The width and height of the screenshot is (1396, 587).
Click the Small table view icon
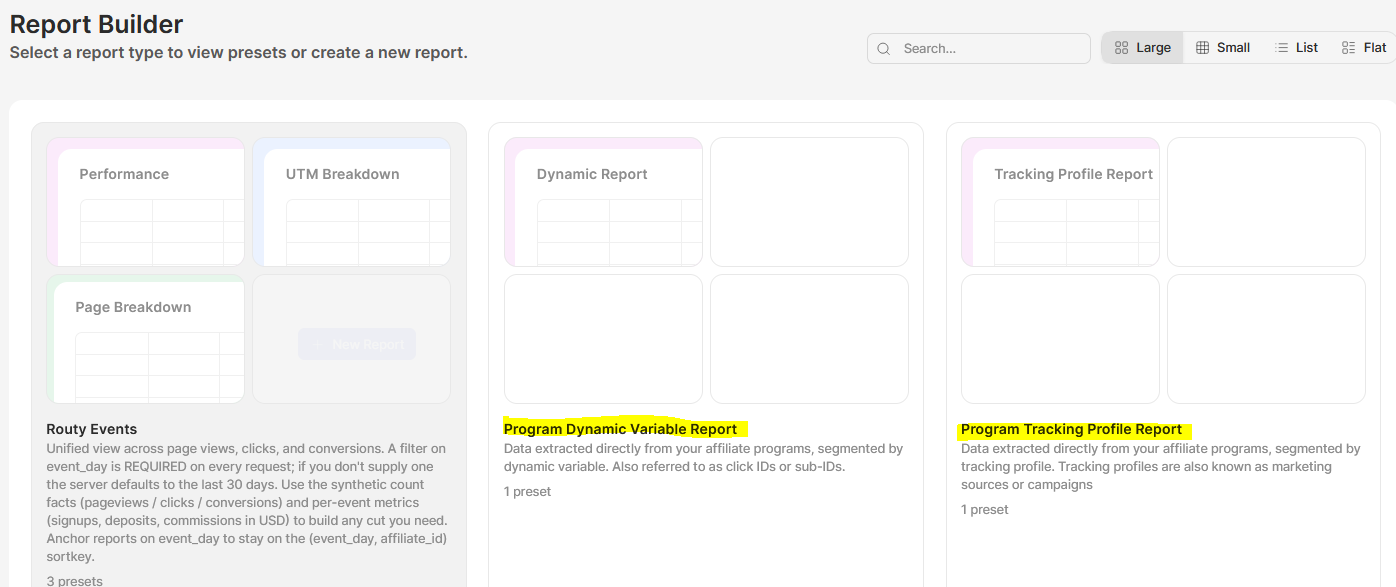[1203, 47]
